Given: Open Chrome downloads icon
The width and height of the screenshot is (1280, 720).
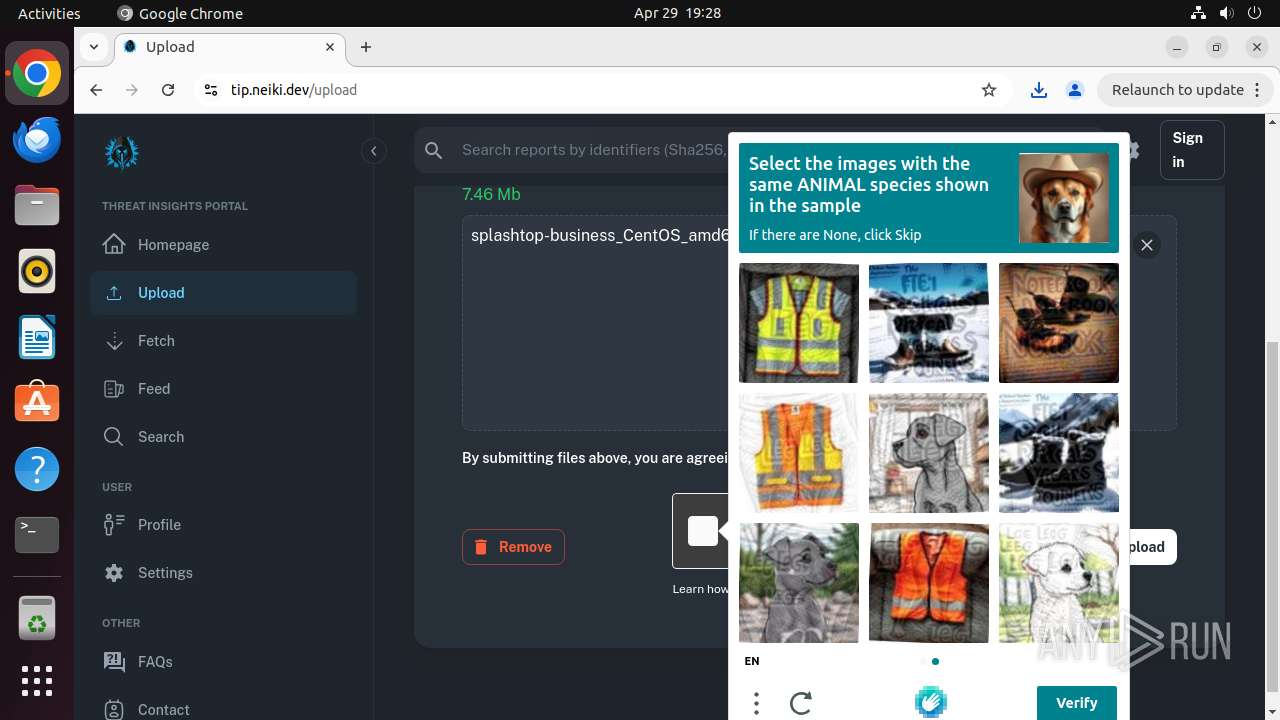Looking at the screenshot, I should point(1039,90).
